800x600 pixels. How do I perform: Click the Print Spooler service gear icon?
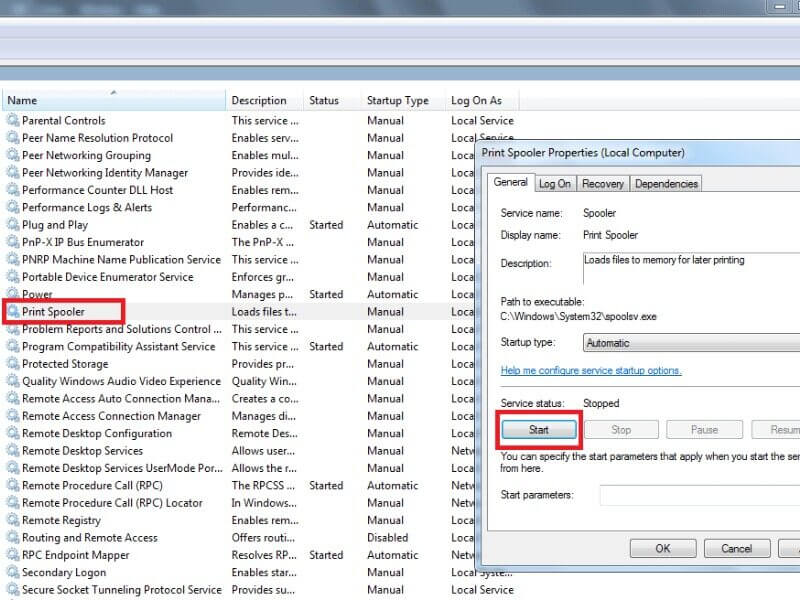coord(13,312)
